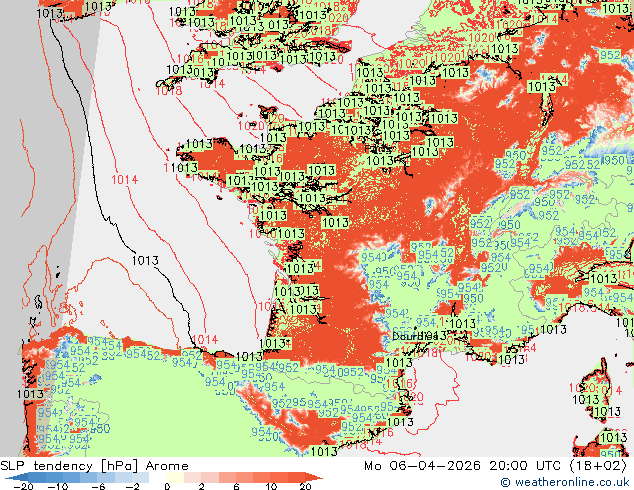This screenshot has height=490, width=634.
Task: Click the darkest blue legend arrow swatch
Action: point(16,477)
